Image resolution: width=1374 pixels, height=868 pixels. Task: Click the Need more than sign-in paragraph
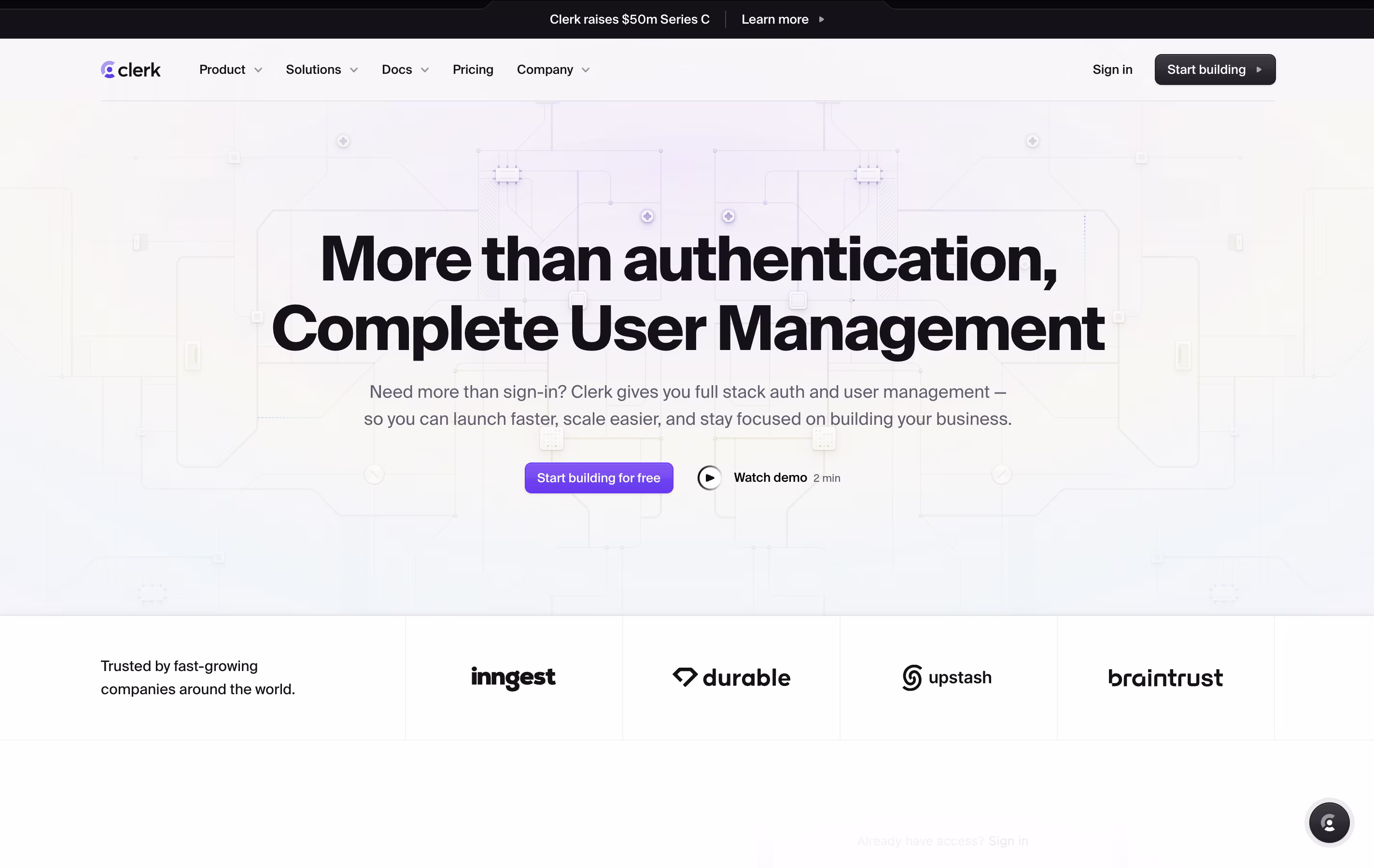tap(687, 405)
